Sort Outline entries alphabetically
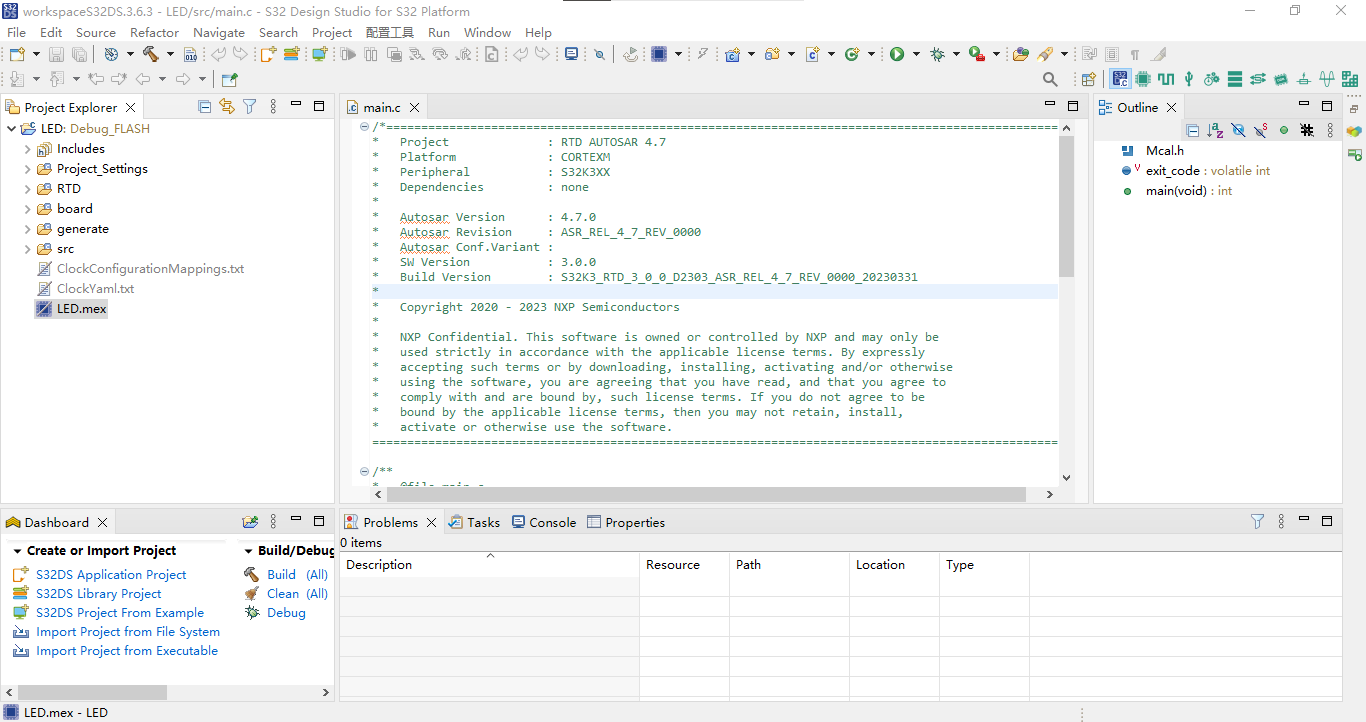 click(x=1215, y=130)
